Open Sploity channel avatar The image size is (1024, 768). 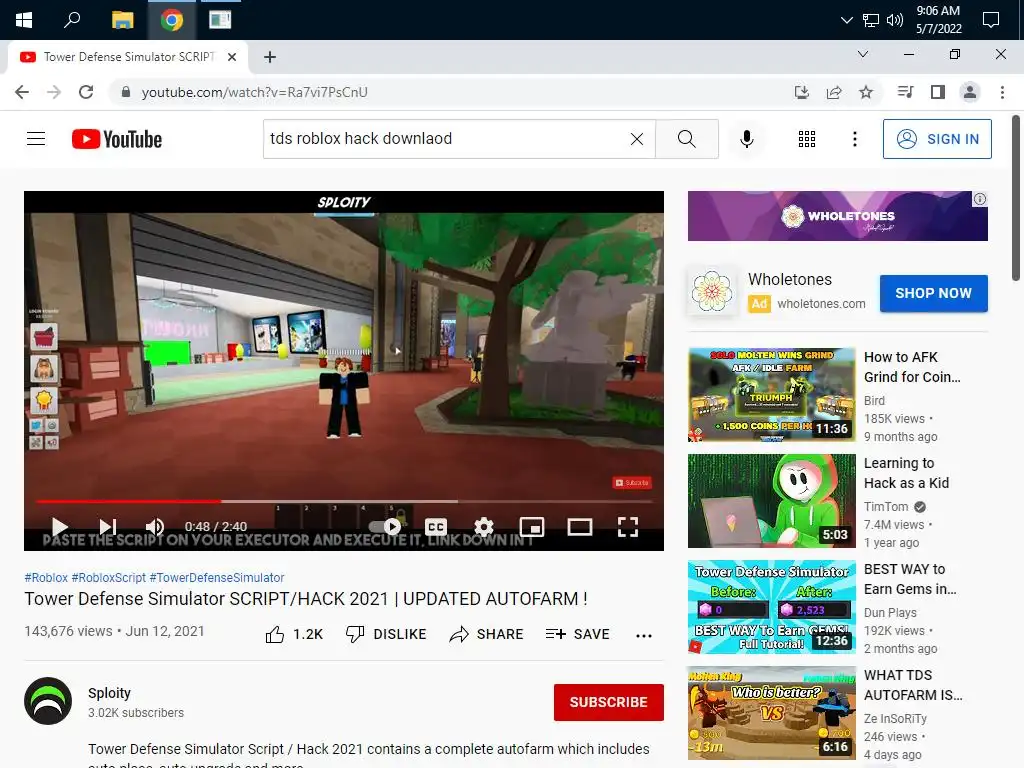pos(48,701)
